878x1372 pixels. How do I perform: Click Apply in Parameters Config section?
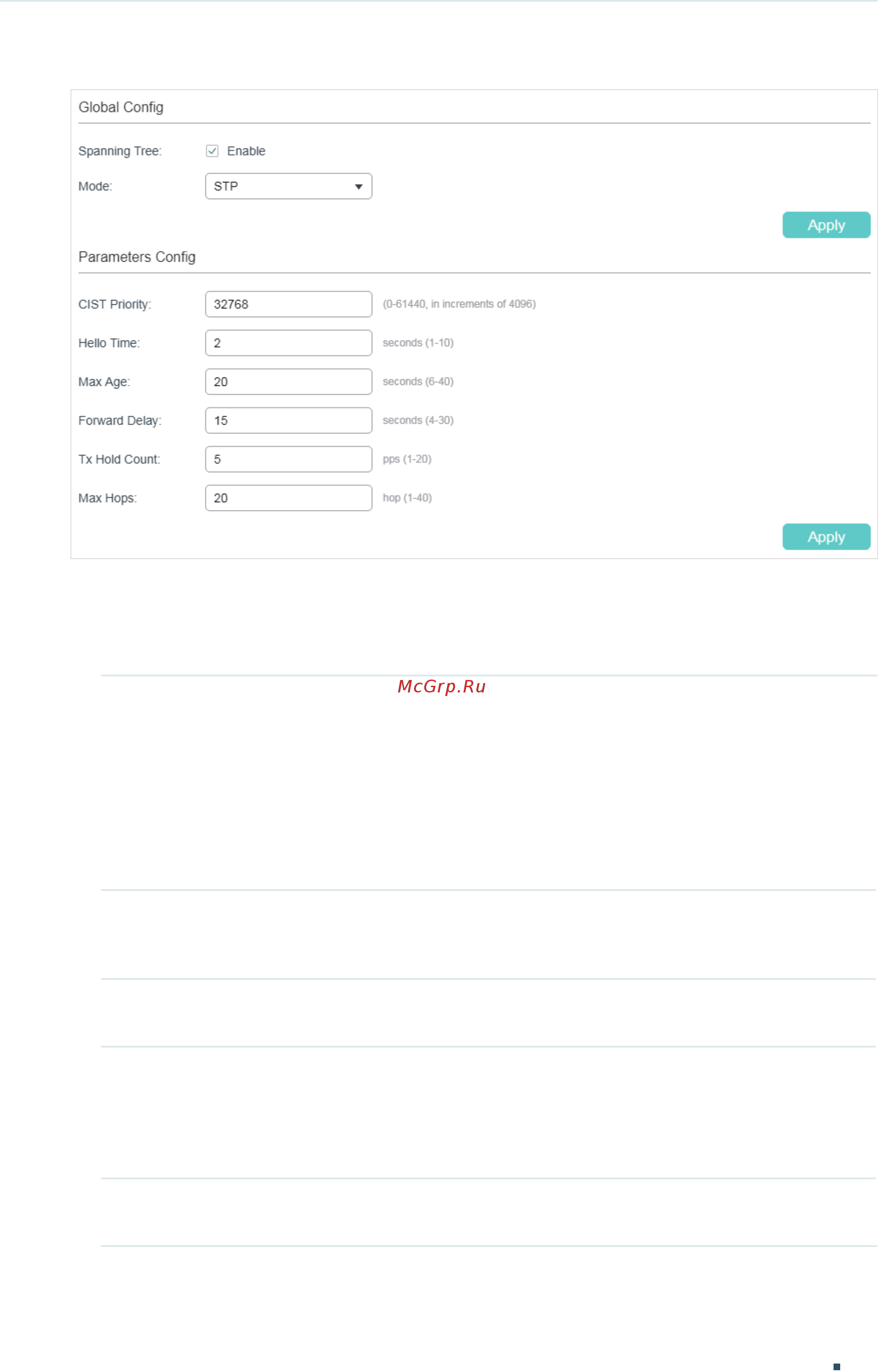click(x=826, y=538)
